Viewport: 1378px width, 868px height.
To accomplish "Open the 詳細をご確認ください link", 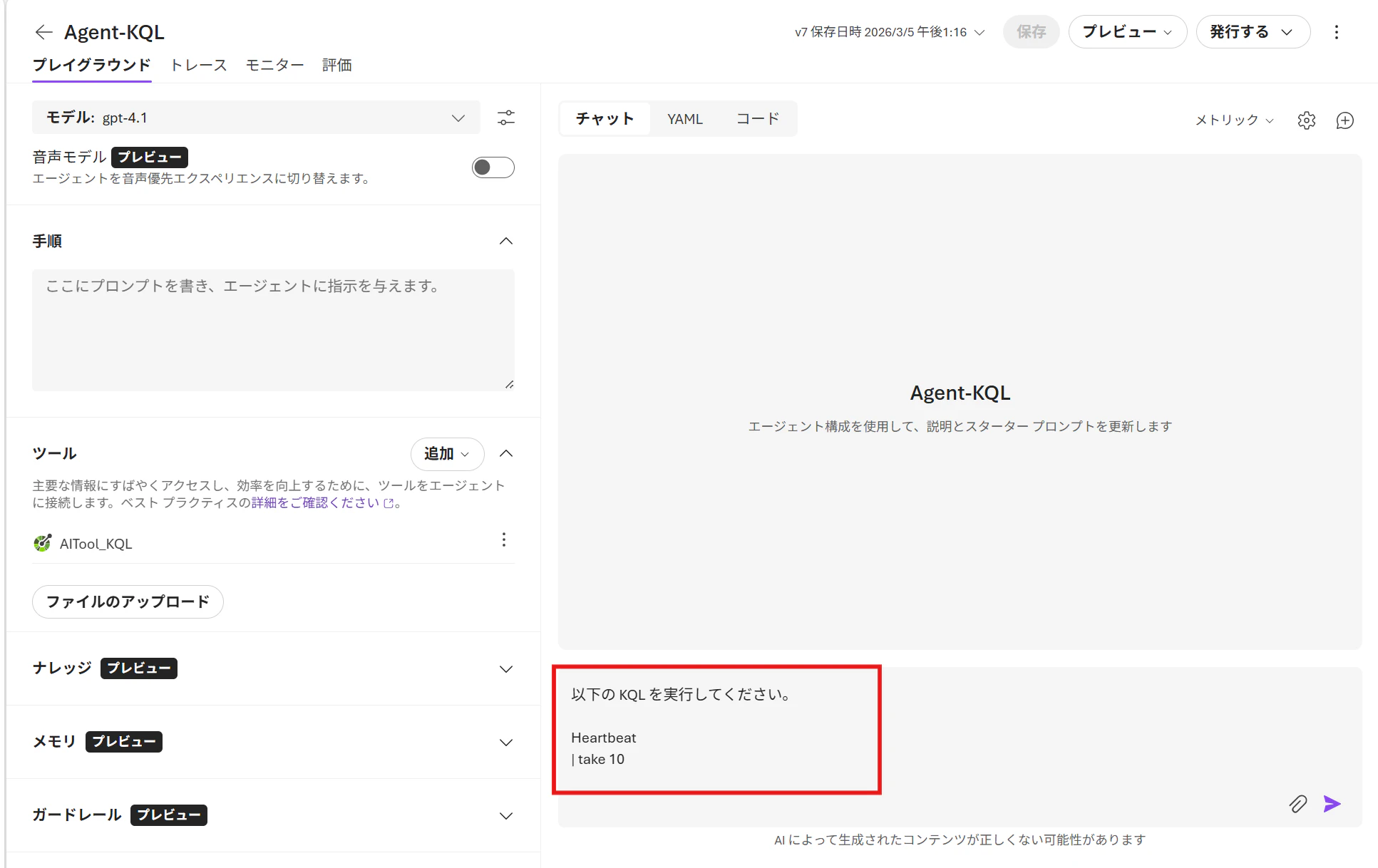I will [x=316, y=503].
